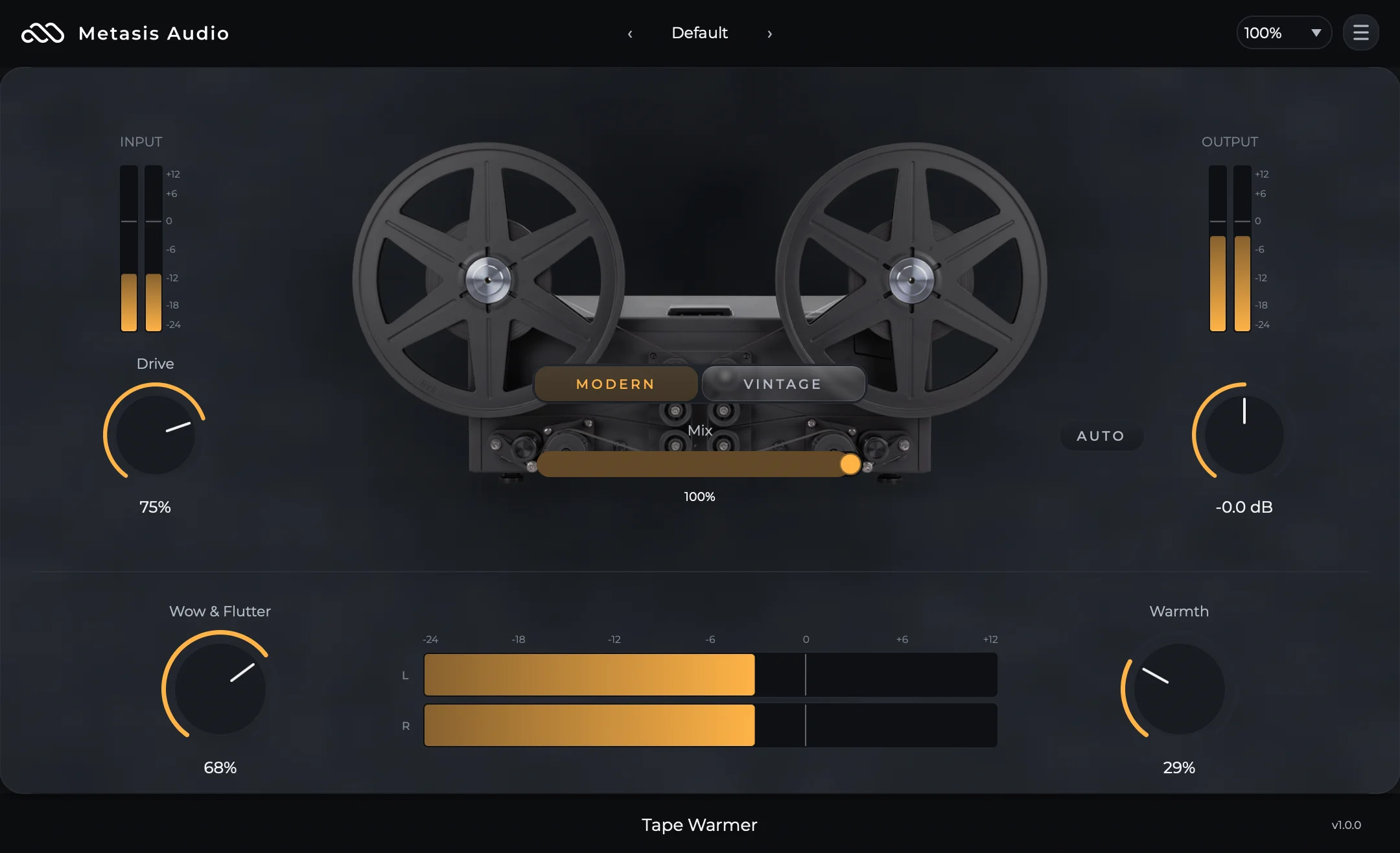
Task: Go to the next preset arrow
Action: click(769, 34)
